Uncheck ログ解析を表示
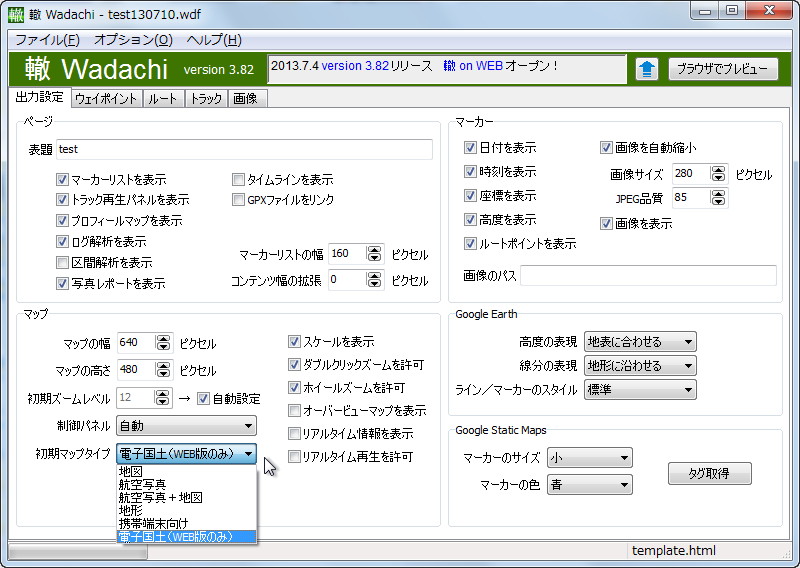 click(x=62, y=241)
